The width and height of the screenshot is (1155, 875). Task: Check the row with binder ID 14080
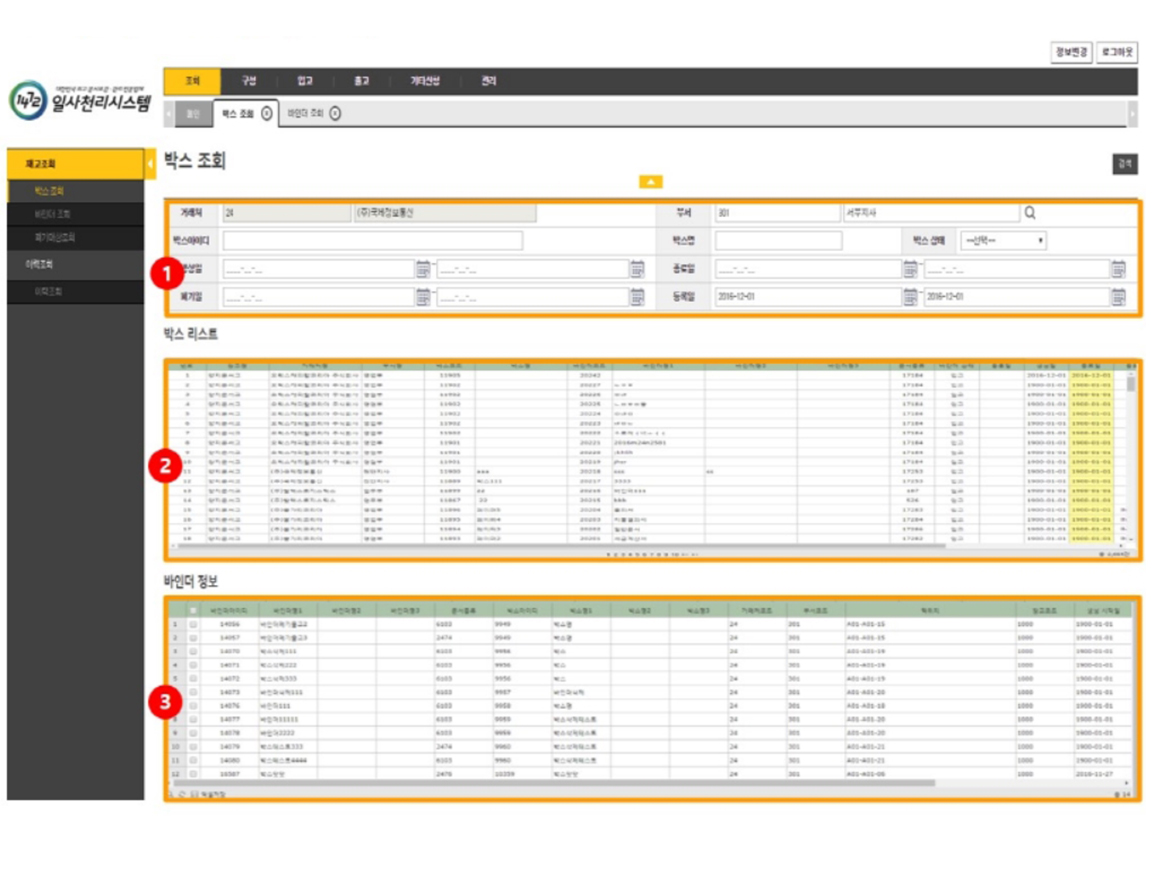pos(193,761)
